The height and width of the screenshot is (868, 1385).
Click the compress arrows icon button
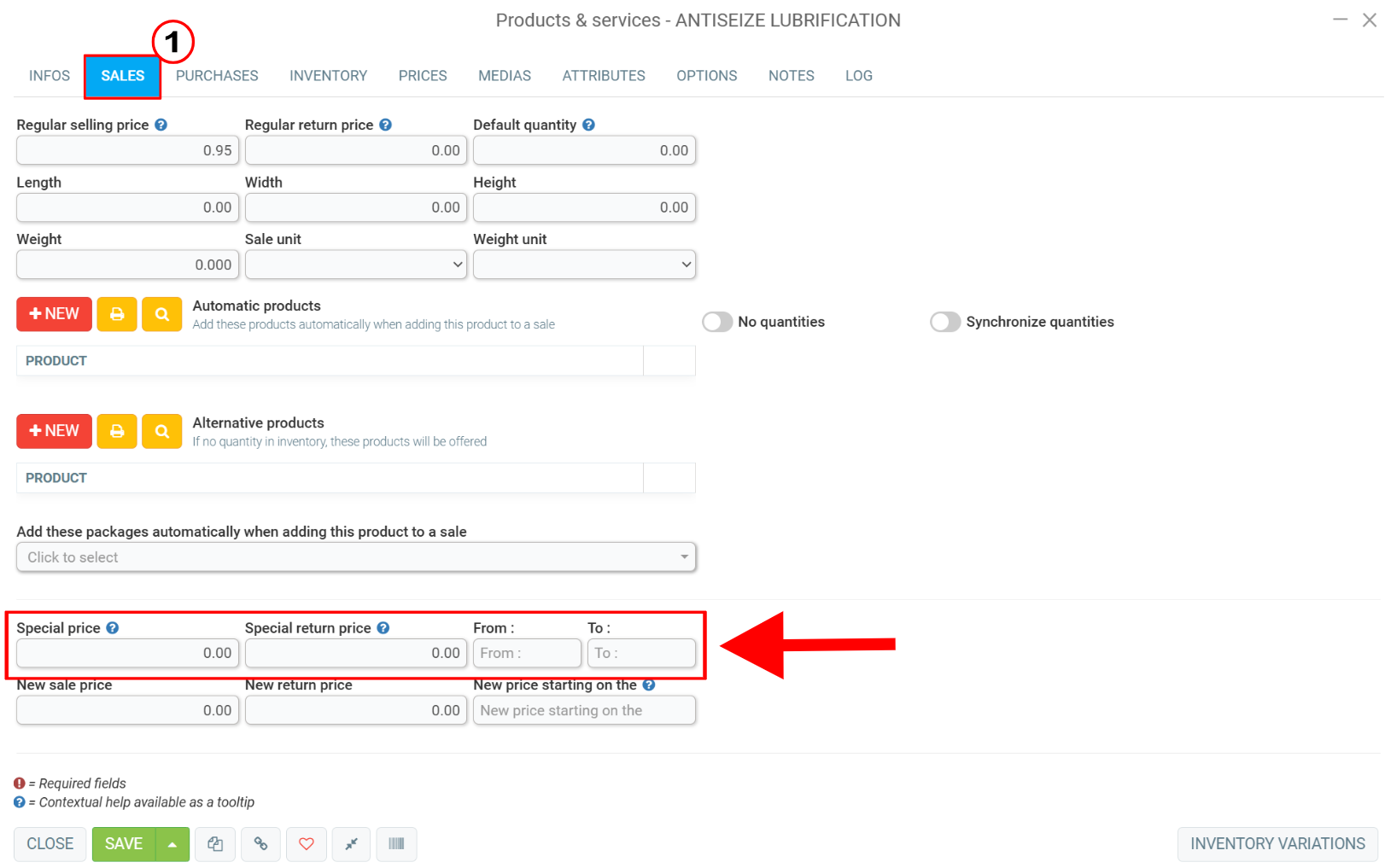pyautogui.click(x=351, y=844)
